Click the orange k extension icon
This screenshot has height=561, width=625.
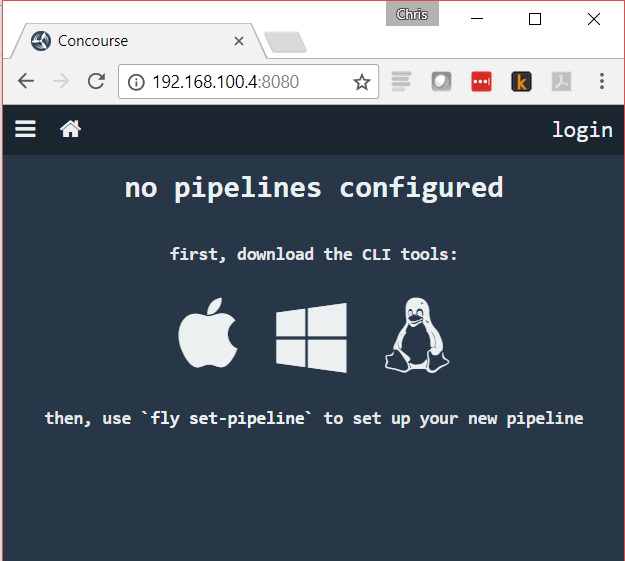pyautogui.click(x=521, y=82)
